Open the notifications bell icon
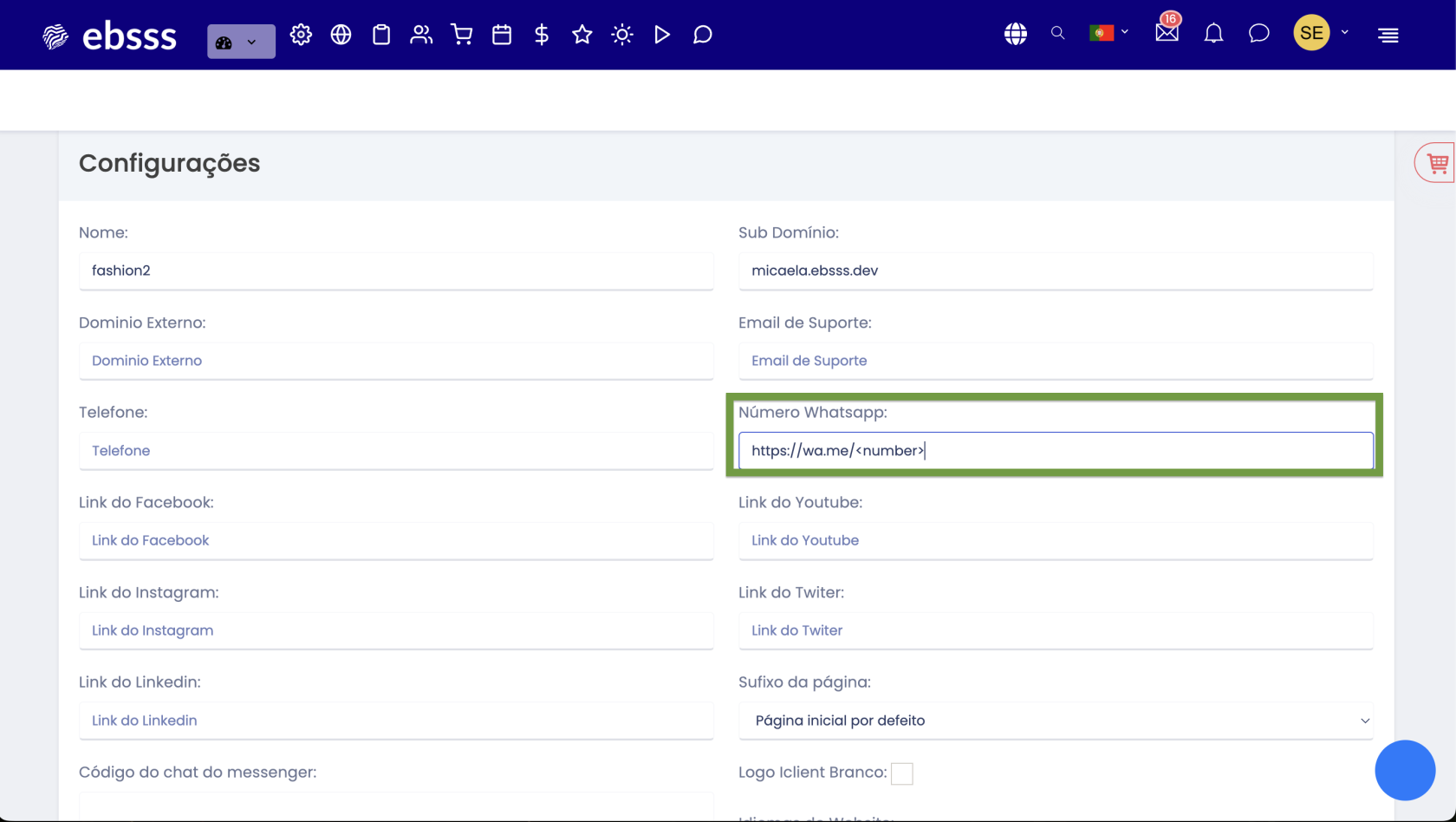This screenshot has height=822, width=1456. coord(1213,34)
